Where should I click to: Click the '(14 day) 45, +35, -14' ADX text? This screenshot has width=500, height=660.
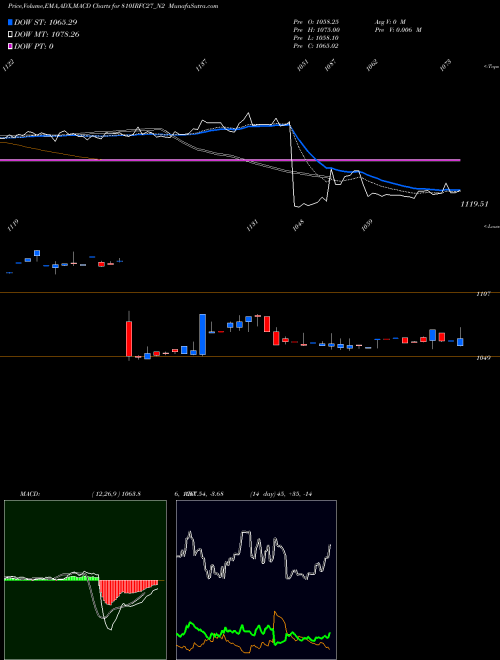pyautogui.click(x=281, y=494)
